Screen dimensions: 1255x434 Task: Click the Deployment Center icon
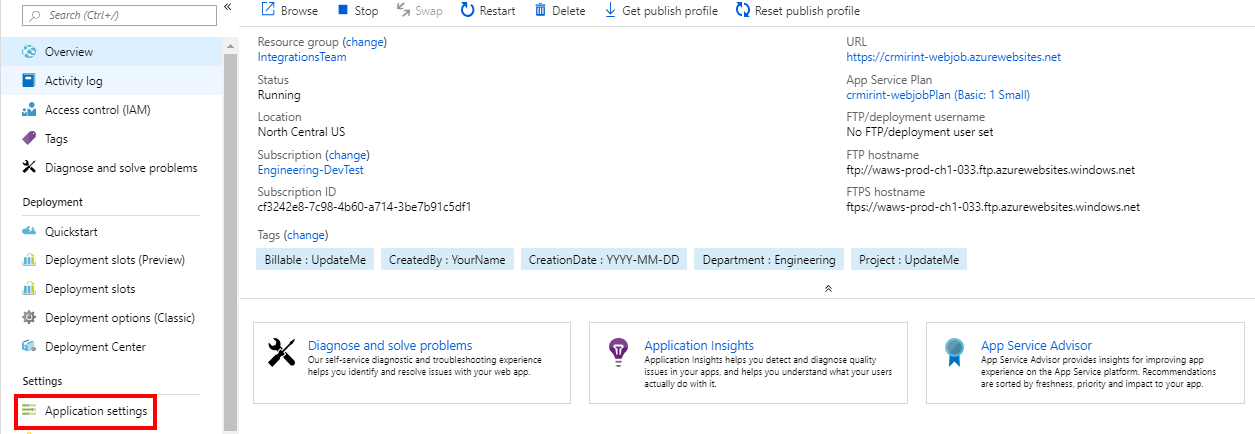click(28, 348)
